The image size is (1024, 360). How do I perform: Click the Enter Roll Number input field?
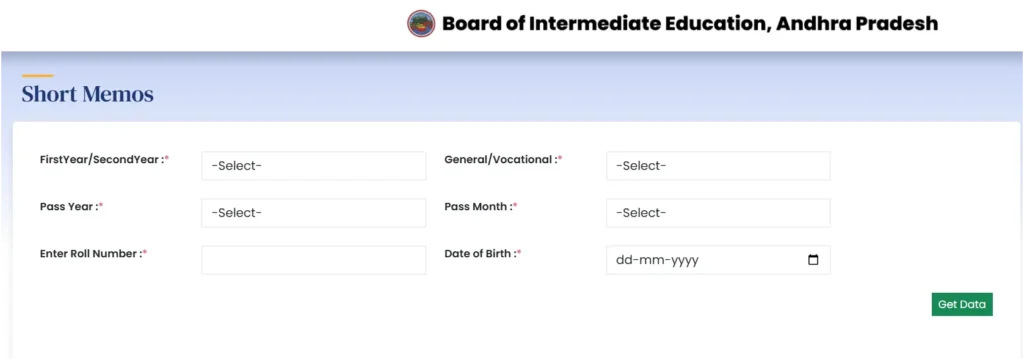[x=313, y=260]
